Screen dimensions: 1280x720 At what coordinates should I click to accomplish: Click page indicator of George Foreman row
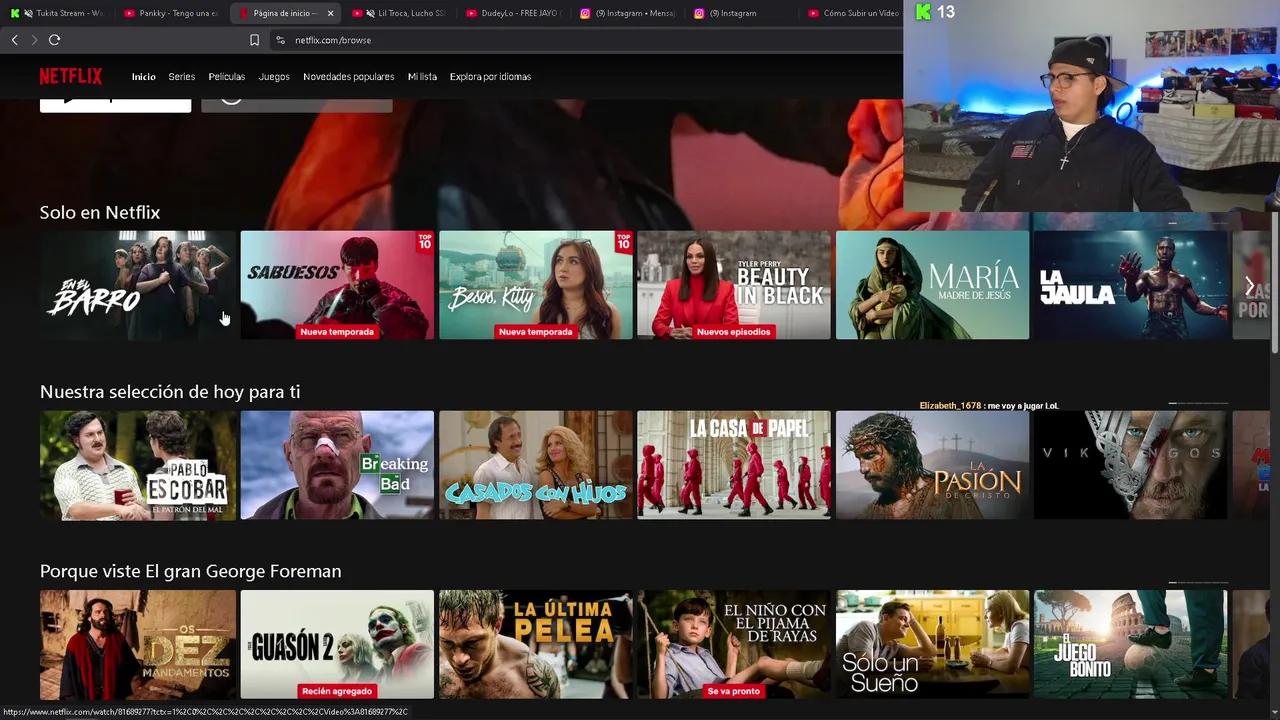(x=1199, y=582)
